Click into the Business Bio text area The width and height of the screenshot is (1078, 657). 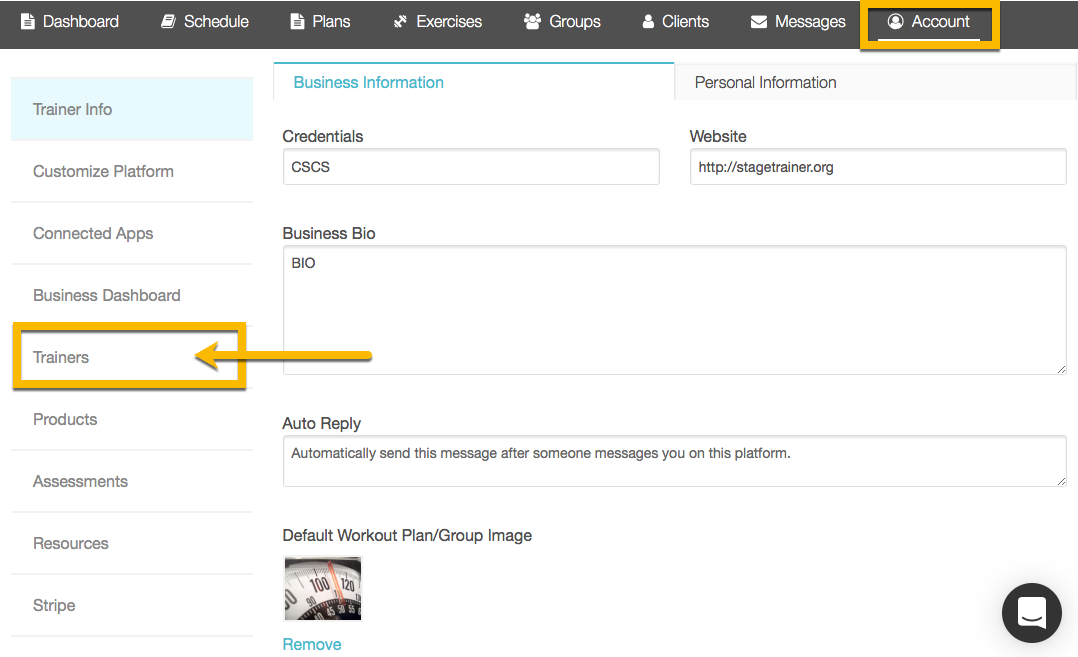(x=674, y=310)
